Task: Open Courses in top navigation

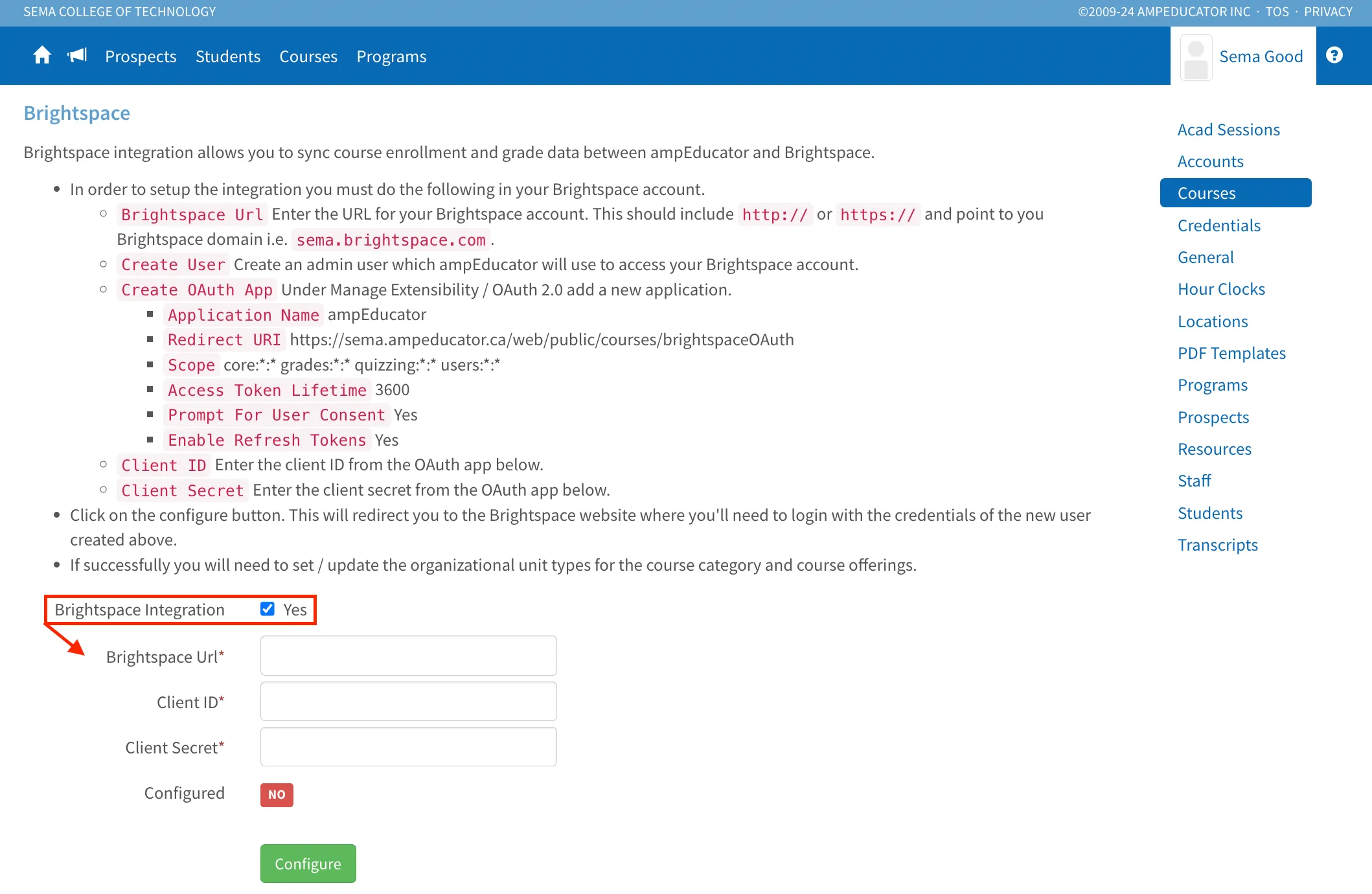Action: point(308,56)
